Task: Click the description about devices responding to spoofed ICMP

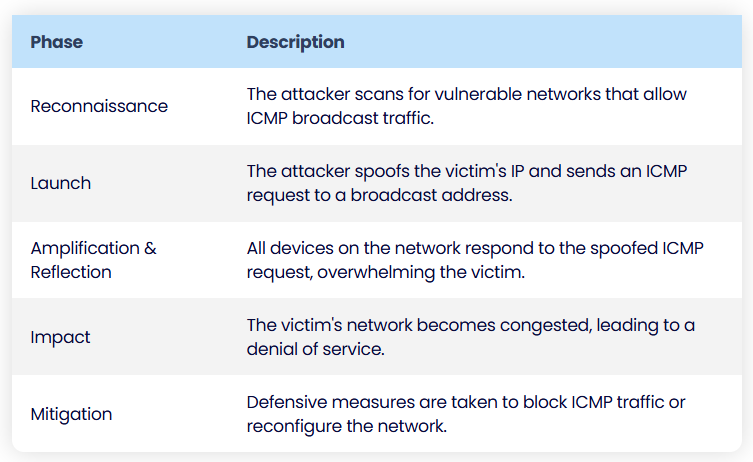Action: click(475, 260)
